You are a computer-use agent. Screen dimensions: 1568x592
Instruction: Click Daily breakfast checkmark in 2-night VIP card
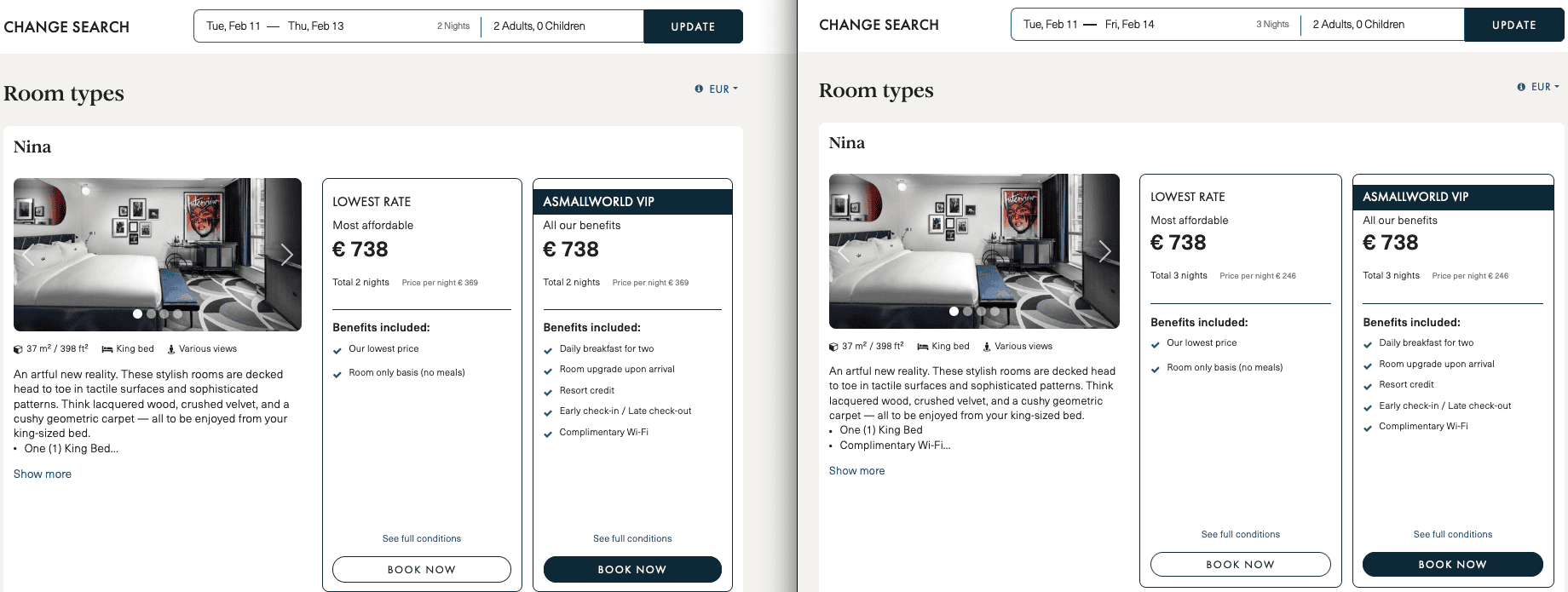(548, 350)
